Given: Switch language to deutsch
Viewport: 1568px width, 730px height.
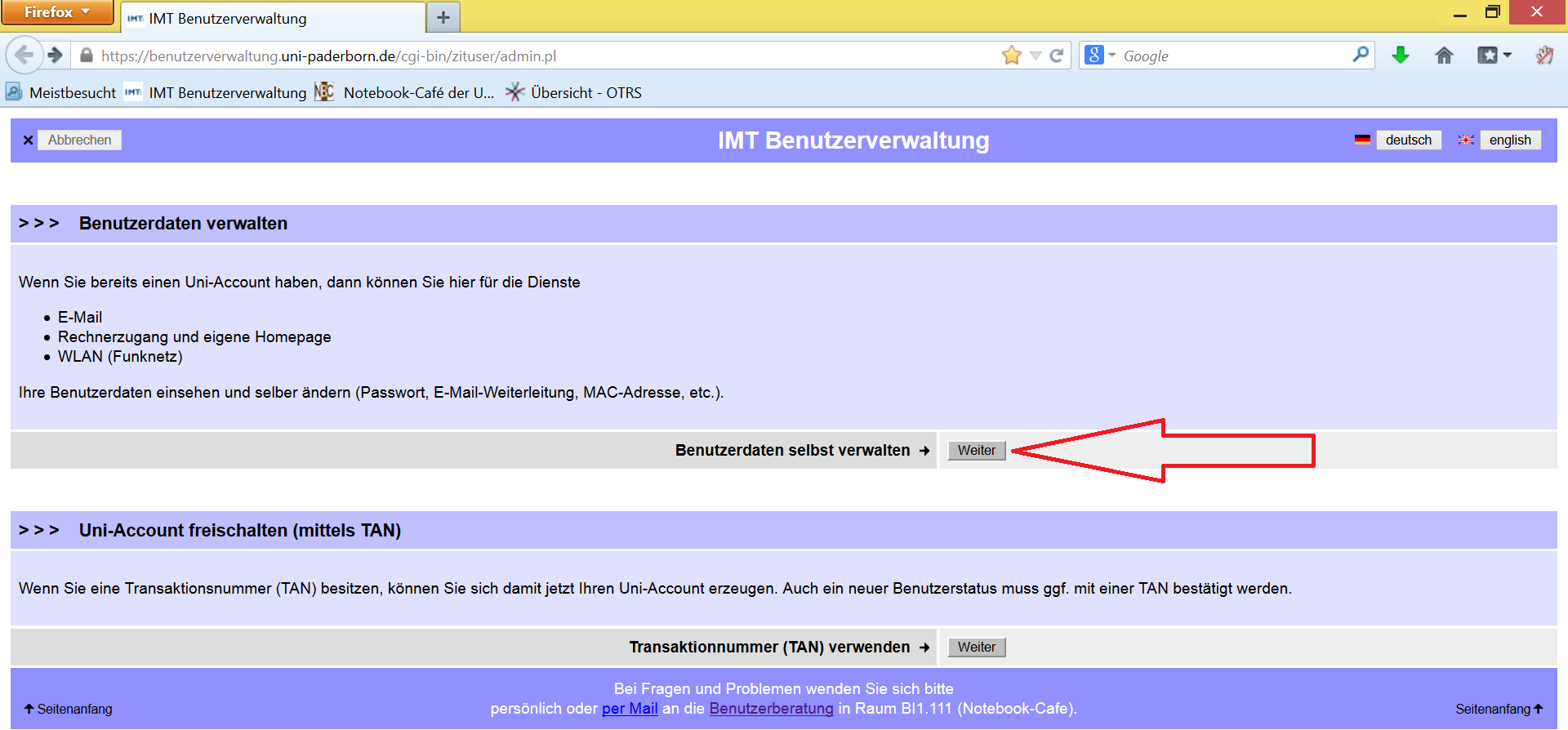Looking at the screenshot, I should click(1408, 140).
